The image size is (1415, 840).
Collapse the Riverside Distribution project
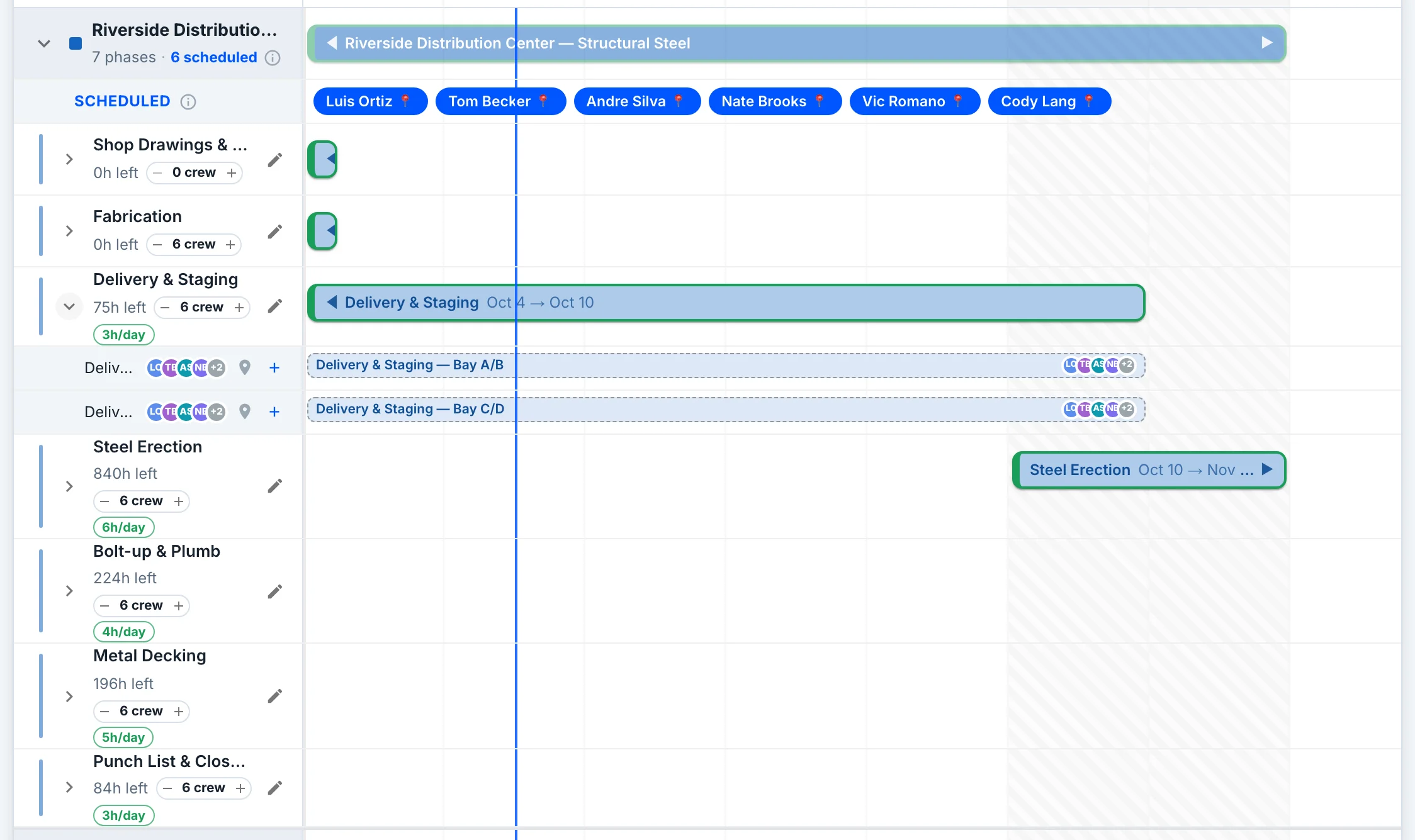point(44,43)
